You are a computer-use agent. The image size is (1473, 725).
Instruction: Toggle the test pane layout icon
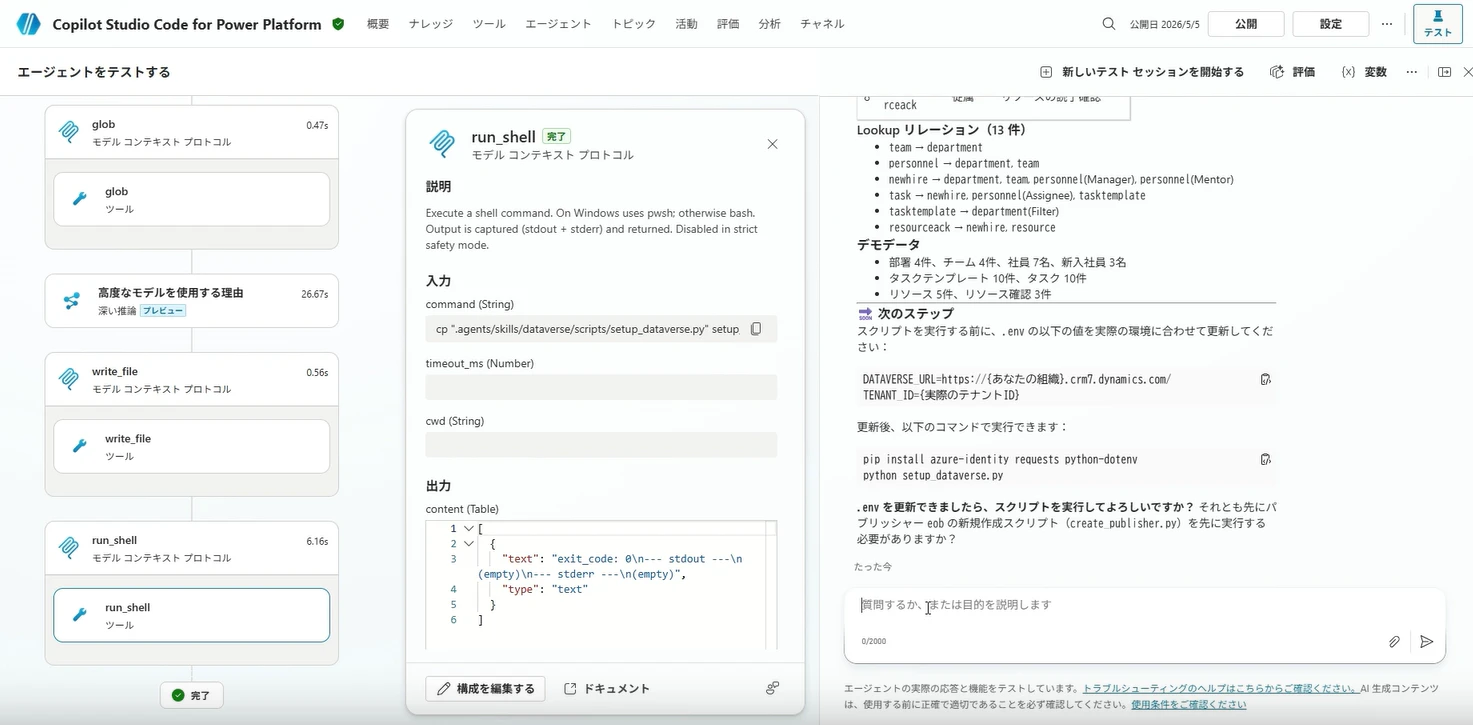point(1444,72)
